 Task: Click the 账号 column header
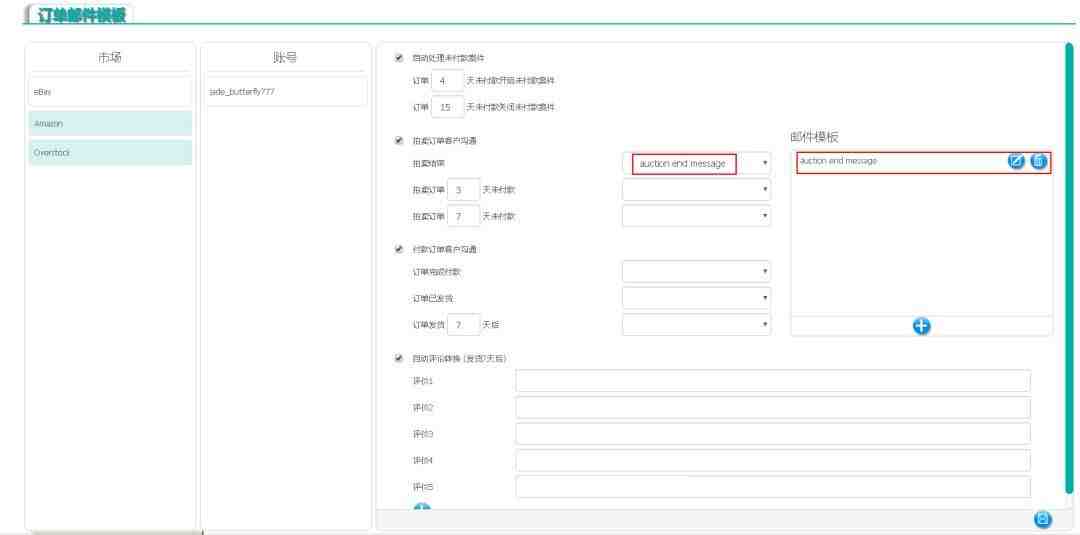pos(286,58)
